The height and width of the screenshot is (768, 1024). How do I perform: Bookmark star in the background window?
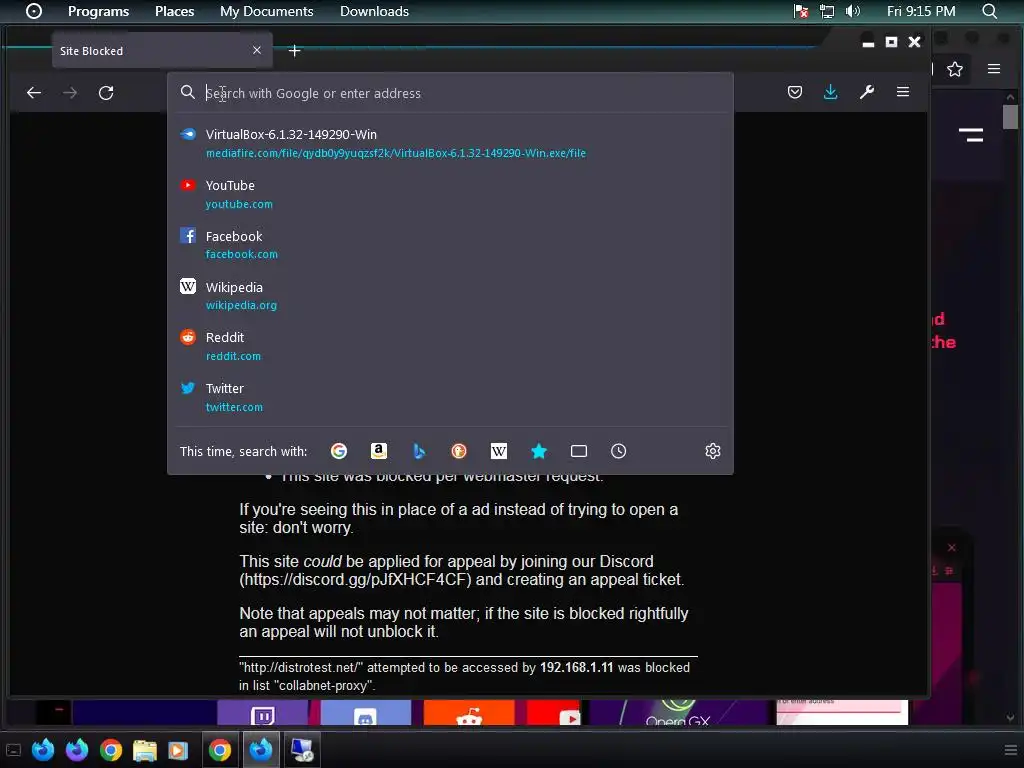tap(955, 69)
